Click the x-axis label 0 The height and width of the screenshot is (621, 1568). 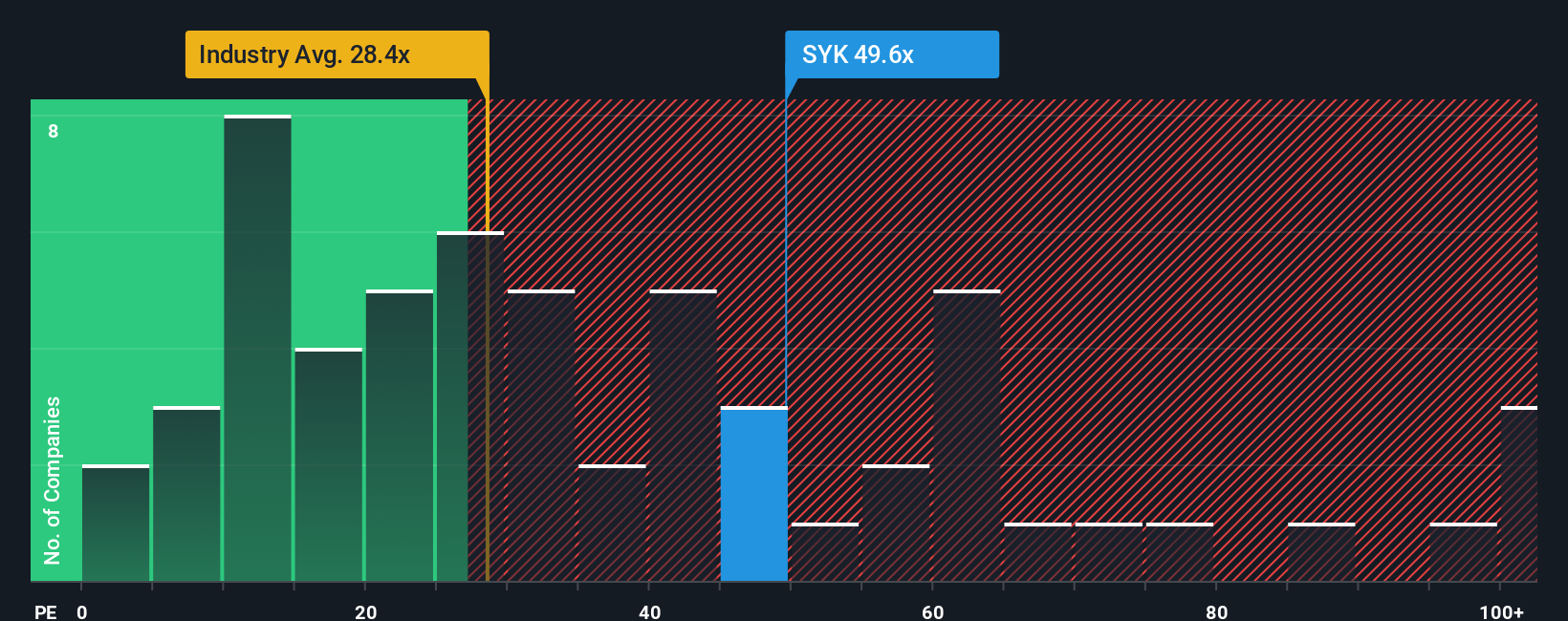tap(82, 611)
